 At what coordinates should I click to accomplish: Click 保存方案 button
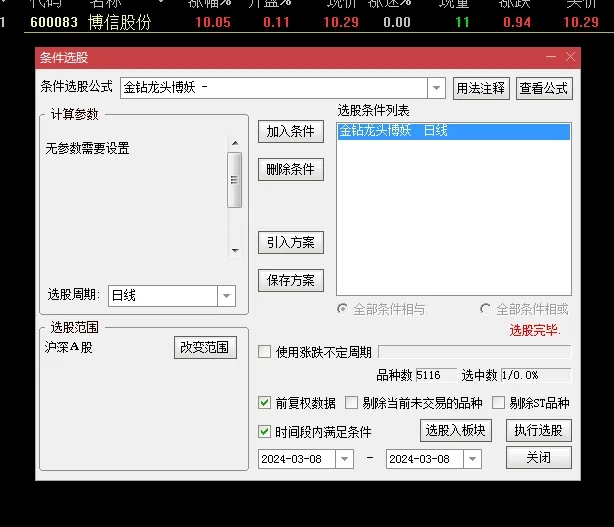(290, 281)
